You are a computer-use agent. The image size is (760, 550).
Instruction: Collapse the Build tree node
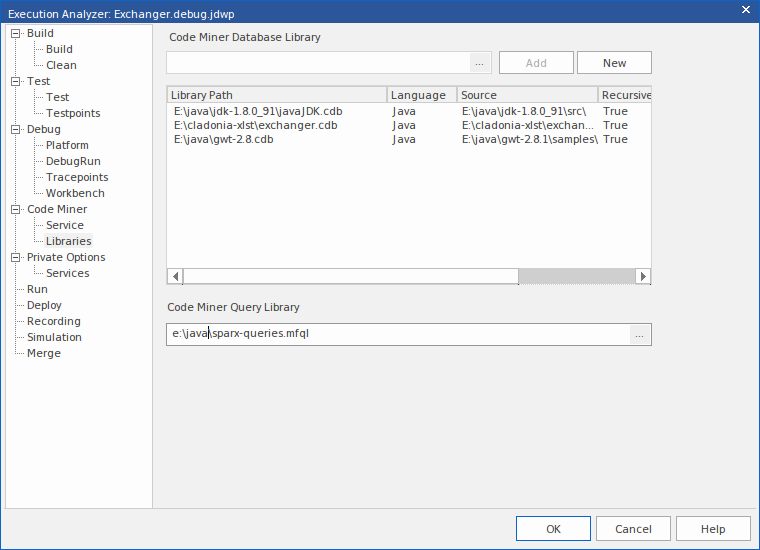pyautogui.click(x=16, y=33)
